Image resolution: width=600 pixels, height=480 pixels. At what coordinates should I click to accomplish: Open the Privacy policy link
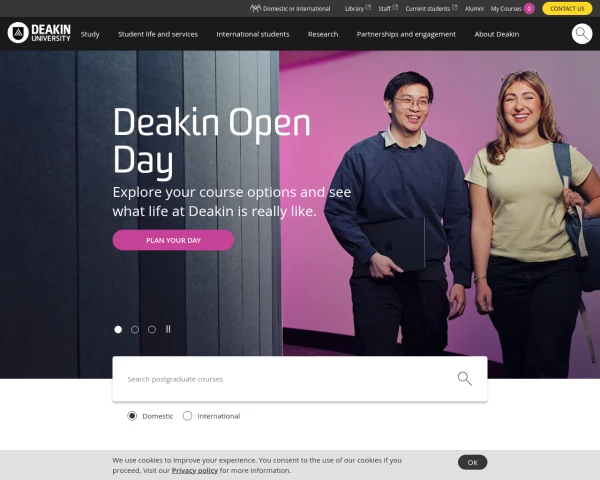pyautogui.click(x=195, y=470)
